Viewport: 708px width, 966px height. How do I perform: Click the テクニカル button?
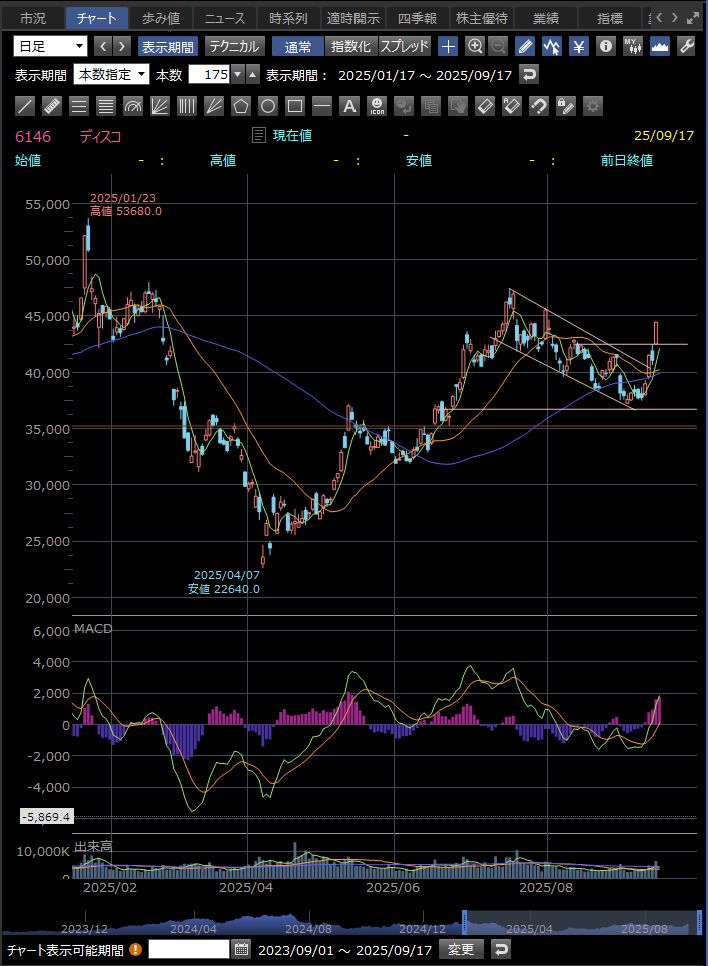pyautogui.click(x=234, y=46)
